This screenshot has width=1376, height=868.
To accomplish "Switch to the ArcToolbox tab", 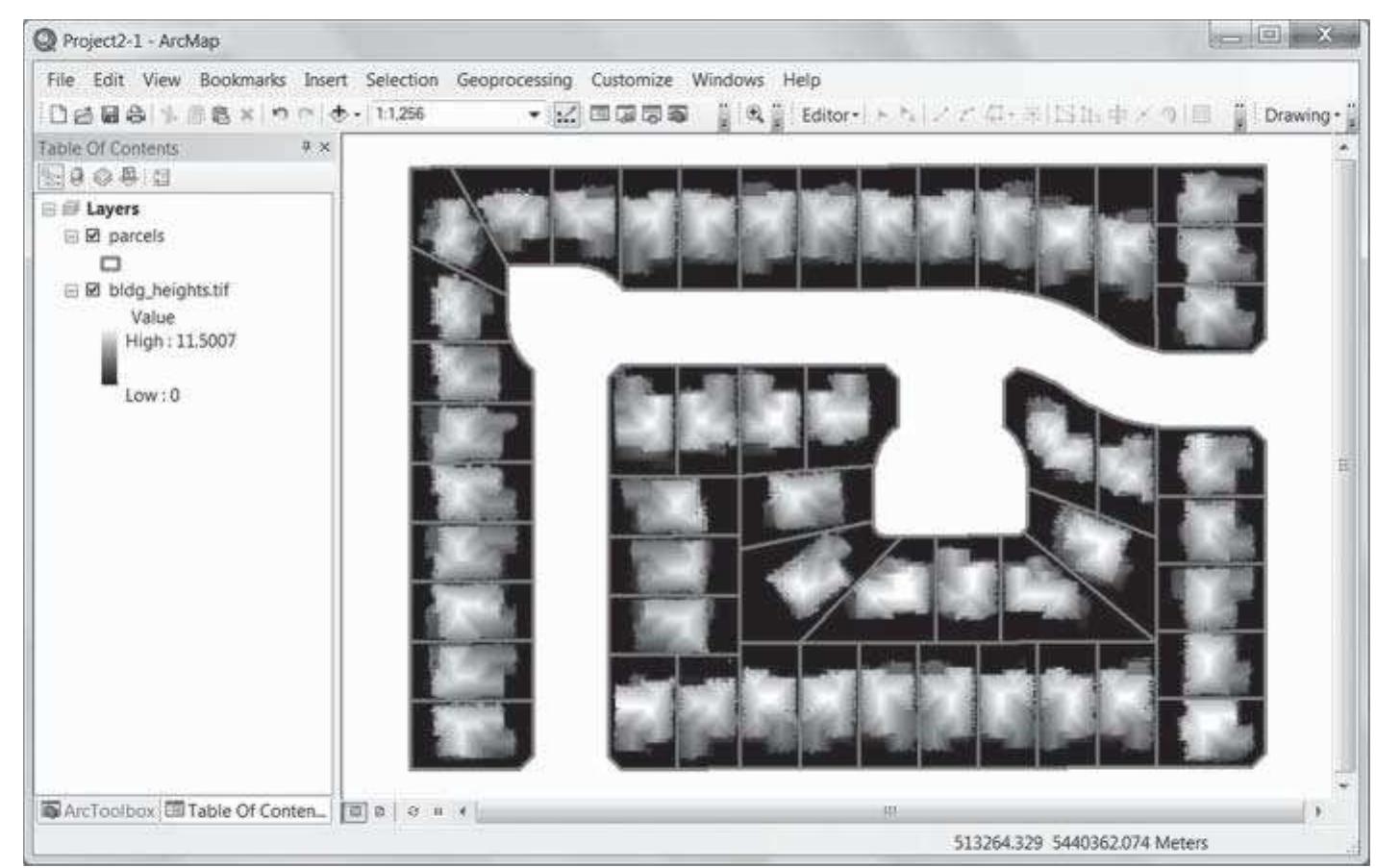I will 97,810.
